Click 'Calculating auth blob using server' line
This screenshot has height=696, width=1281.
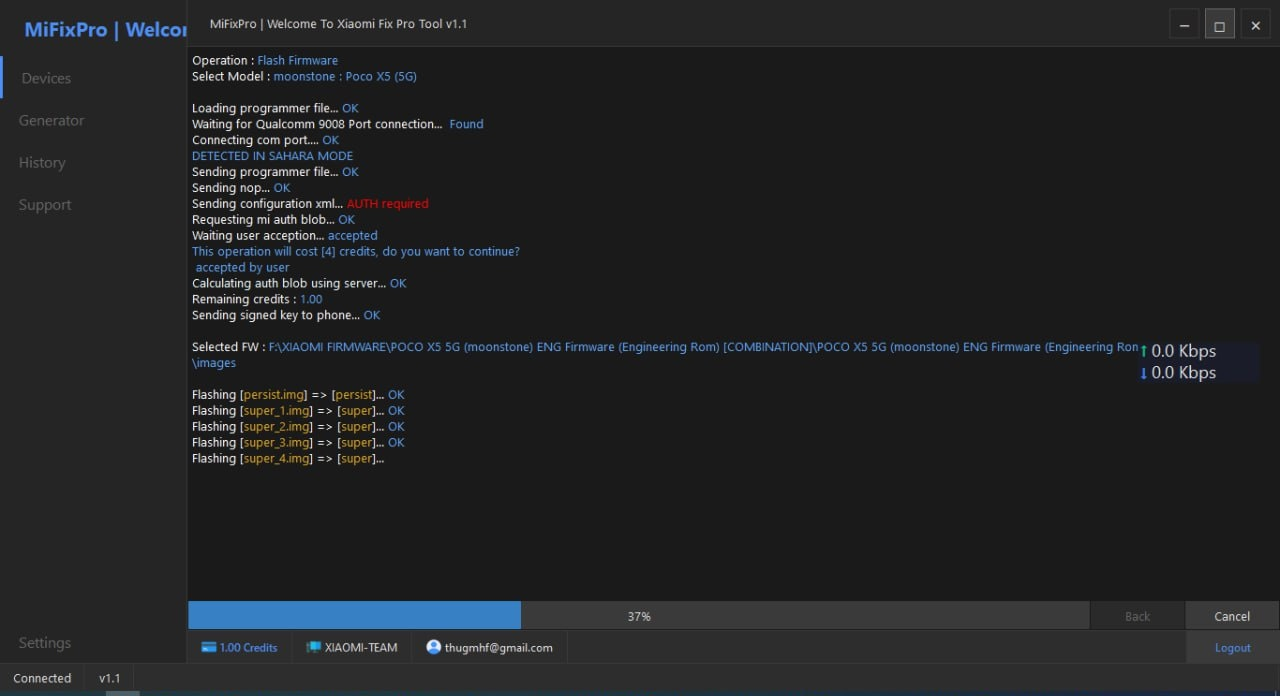tap(299, 284)
